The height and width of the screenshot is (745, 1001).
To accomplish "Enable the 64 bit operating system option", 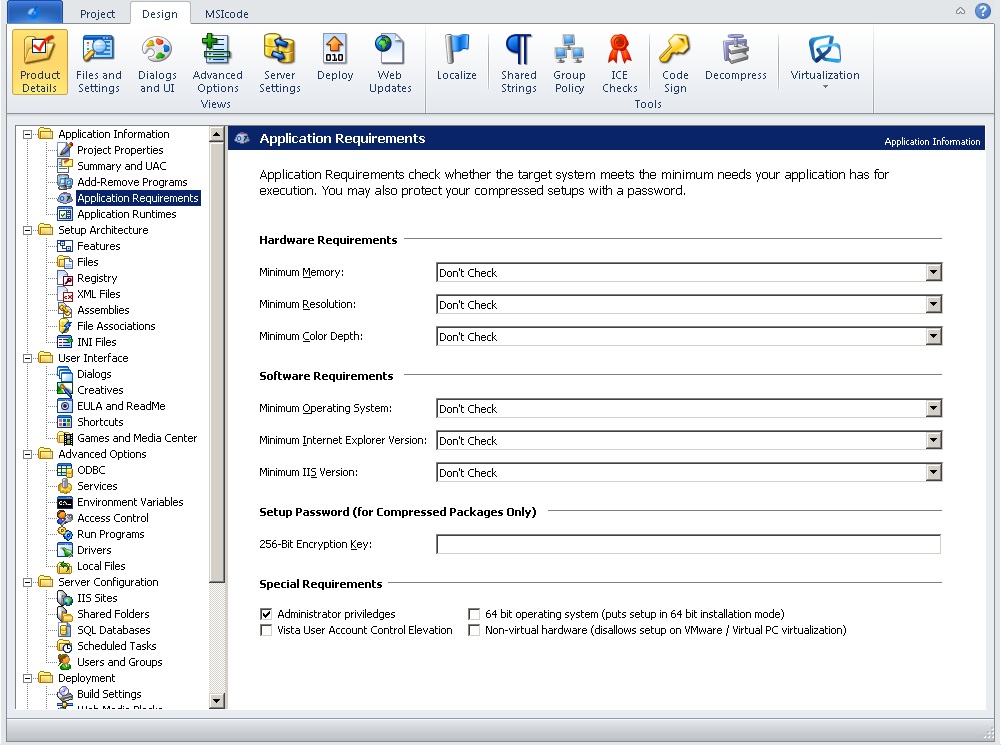I will point(474,614).
